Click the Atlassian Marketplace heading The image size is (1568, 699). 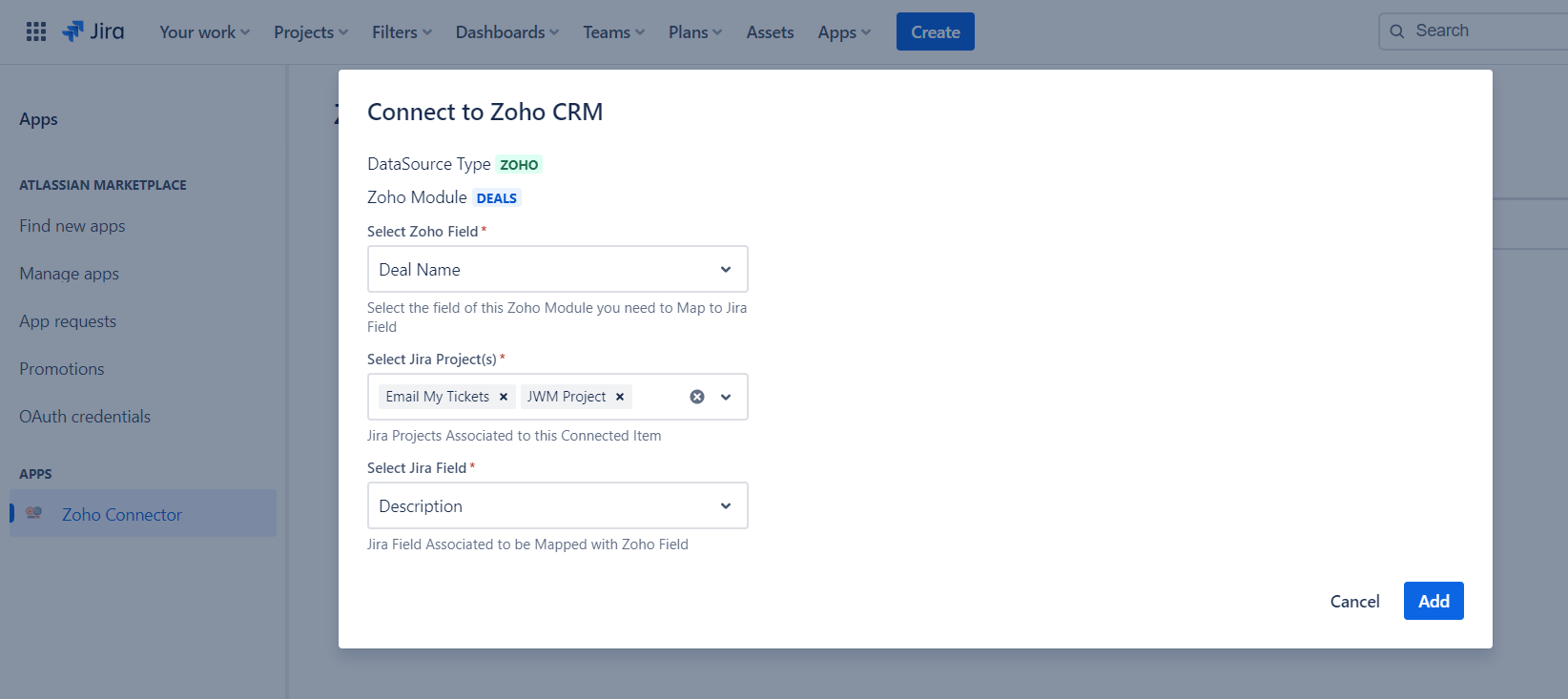point(103,185)
